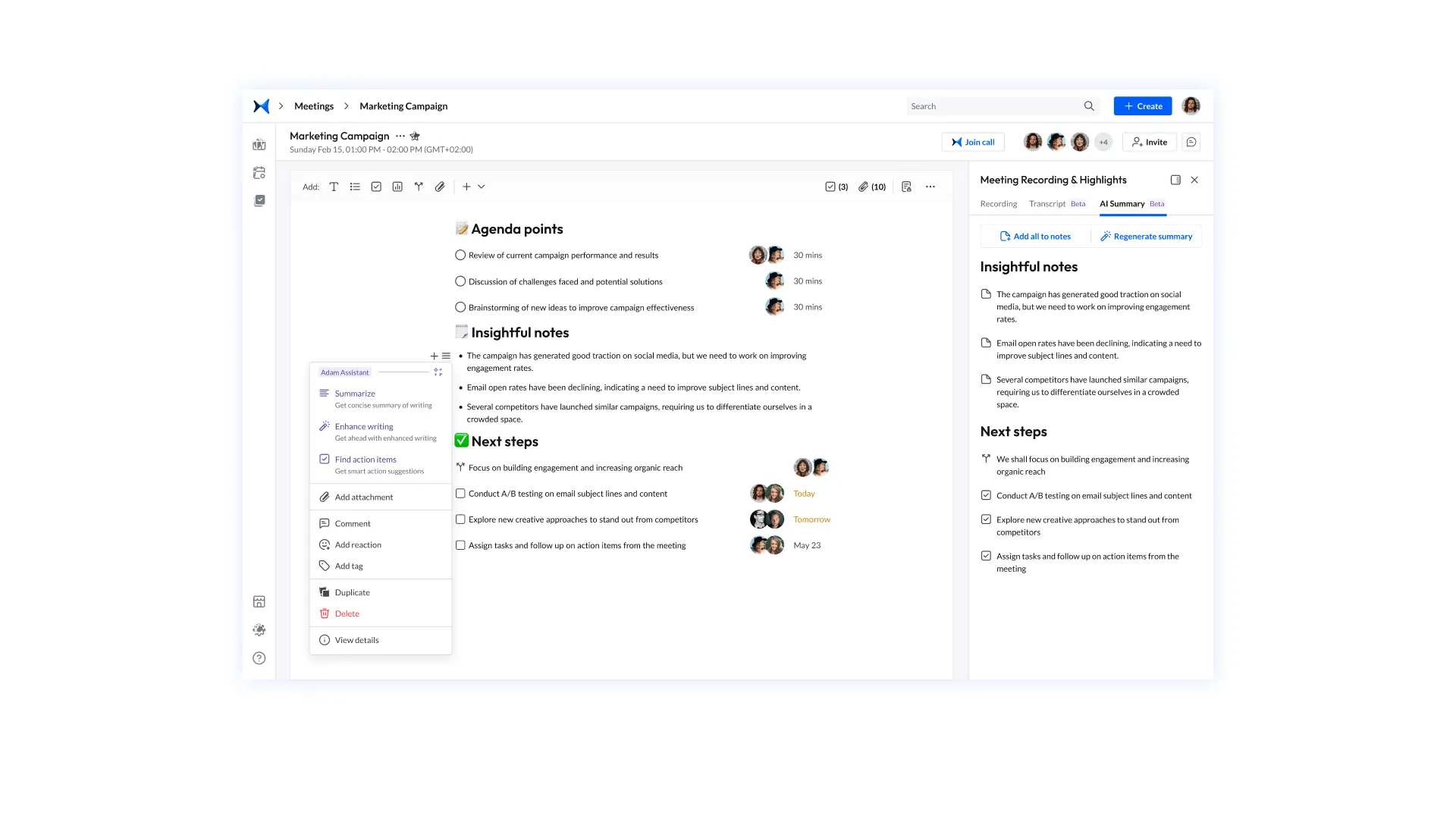This screenshot has width=1456, height=819.
Task: Click on Find action items in context menu
Action: [x=365, y=459]
